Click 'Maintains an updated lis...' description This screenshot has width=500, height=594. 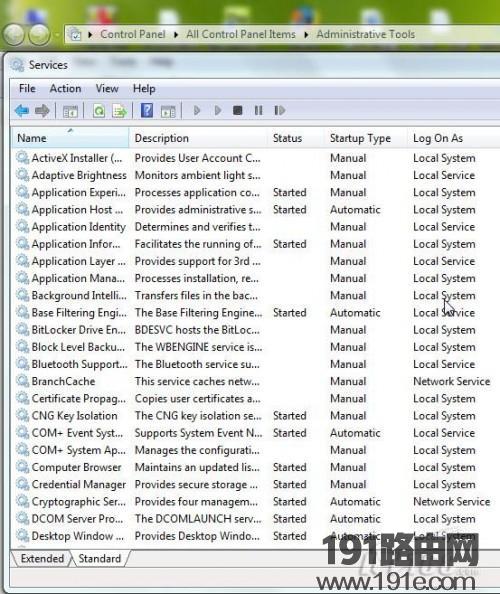[197, 467]
